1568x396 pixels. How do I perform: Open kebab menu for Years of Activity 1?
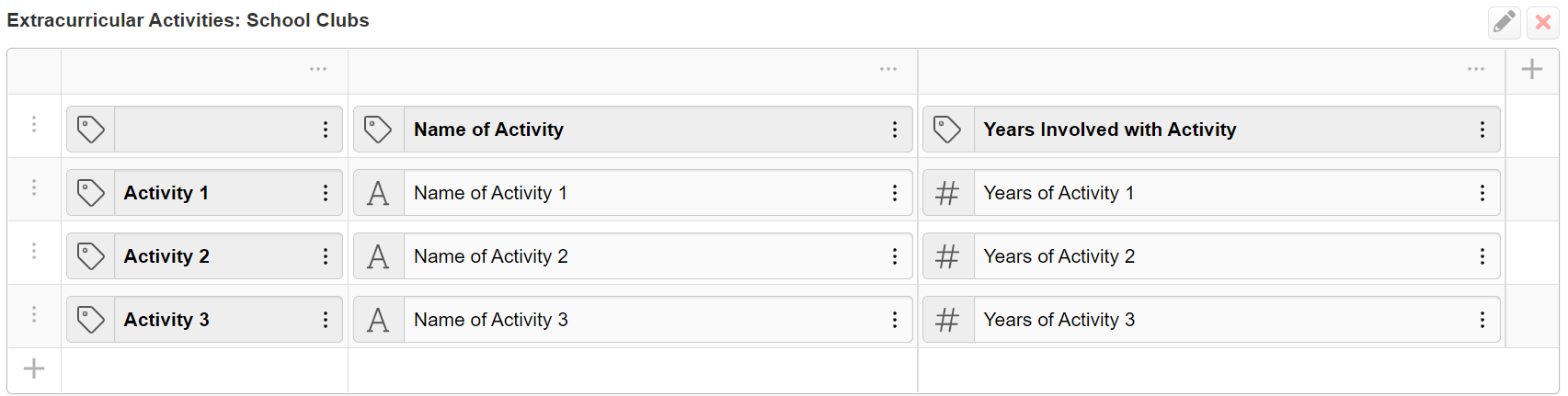(1482, 193)
